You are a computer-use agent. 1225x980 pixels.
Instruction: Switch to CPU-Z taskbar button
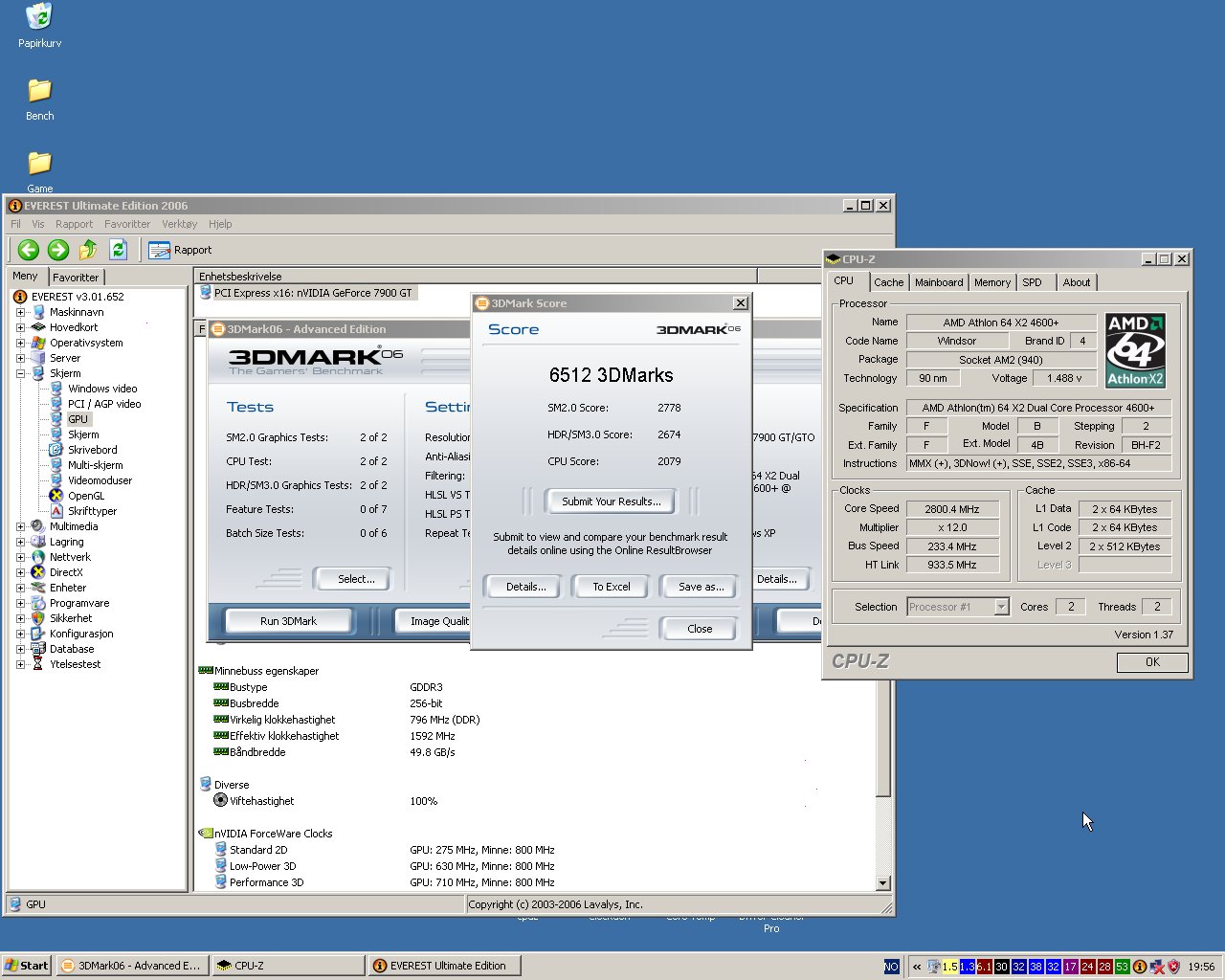[x=287, y=966]
